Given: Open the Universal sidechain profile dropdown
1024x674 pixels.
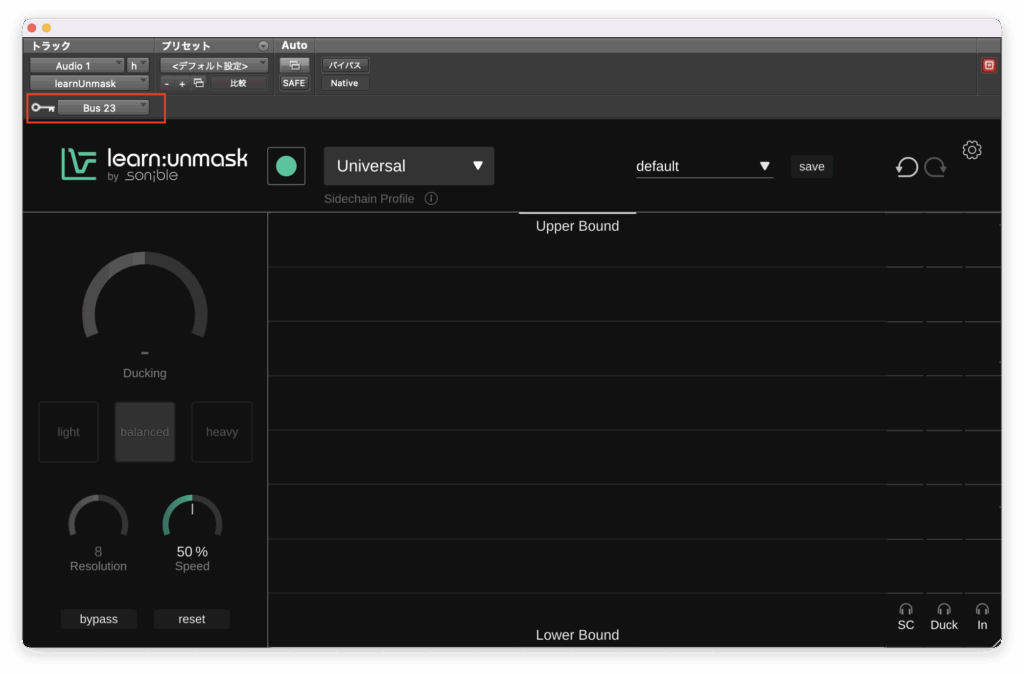Looking at the screenshot, I should coord(409,166).
